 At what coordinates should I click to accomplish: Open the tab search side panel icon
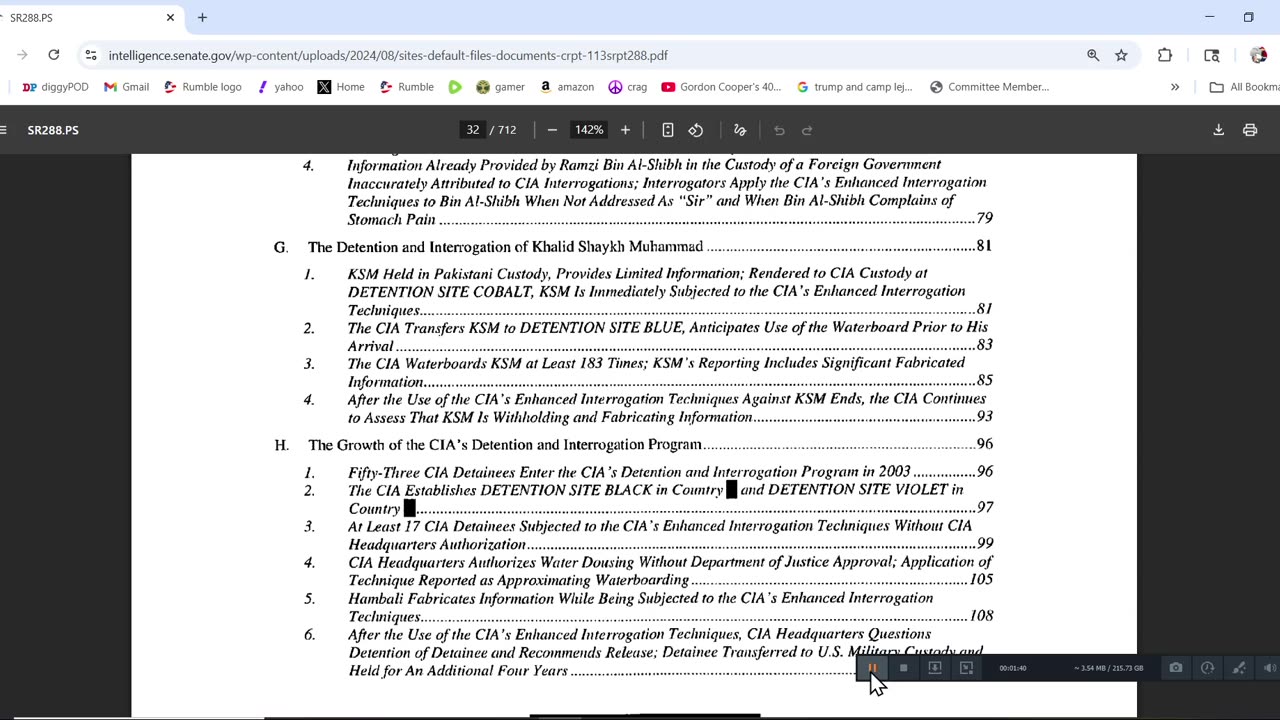(1212, 55)
